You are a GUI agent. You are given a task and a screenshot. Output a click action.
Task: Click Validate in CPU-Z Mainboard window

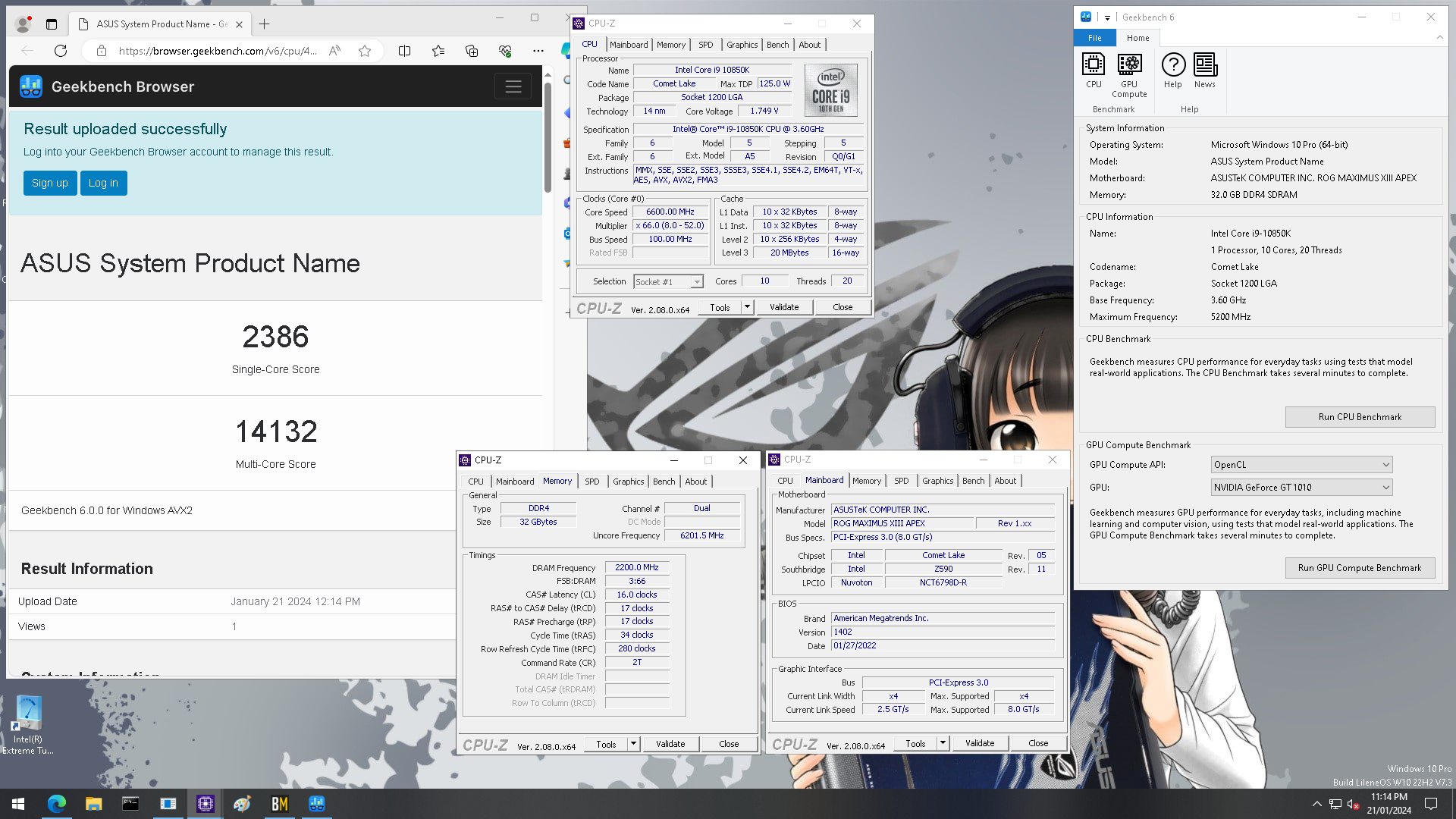click(980, 743)
